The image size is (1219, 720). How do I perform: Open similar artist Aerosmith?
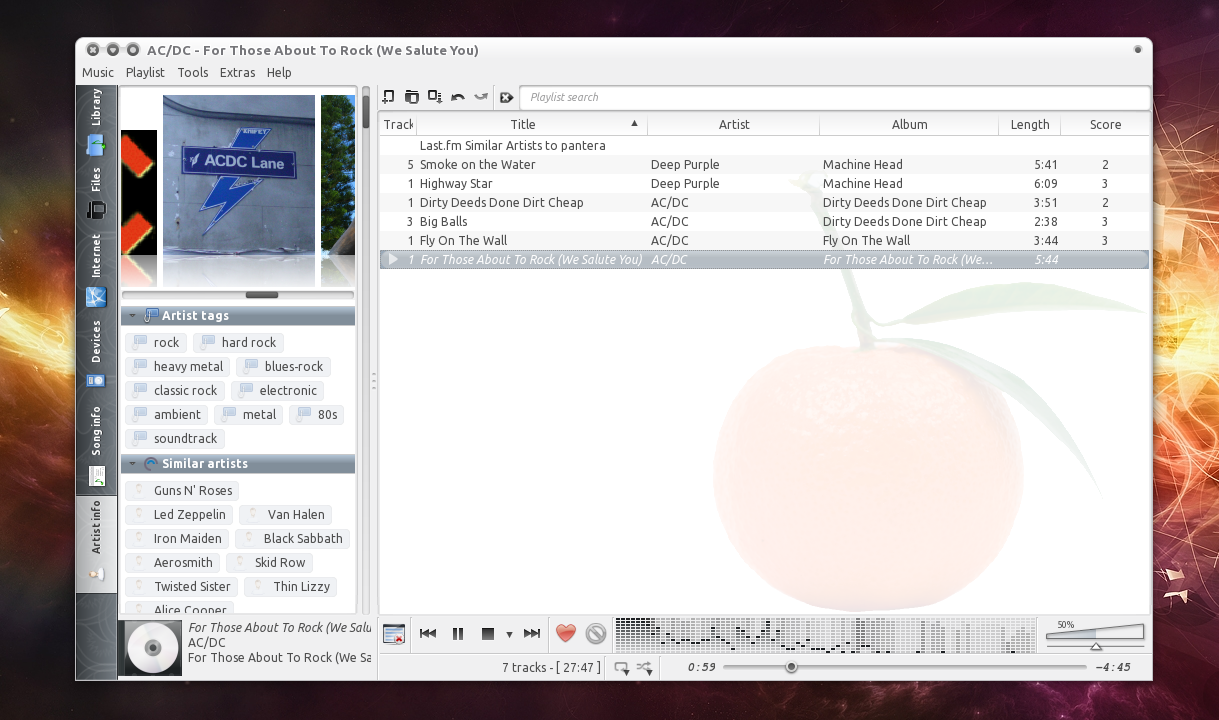click(172, 563)
